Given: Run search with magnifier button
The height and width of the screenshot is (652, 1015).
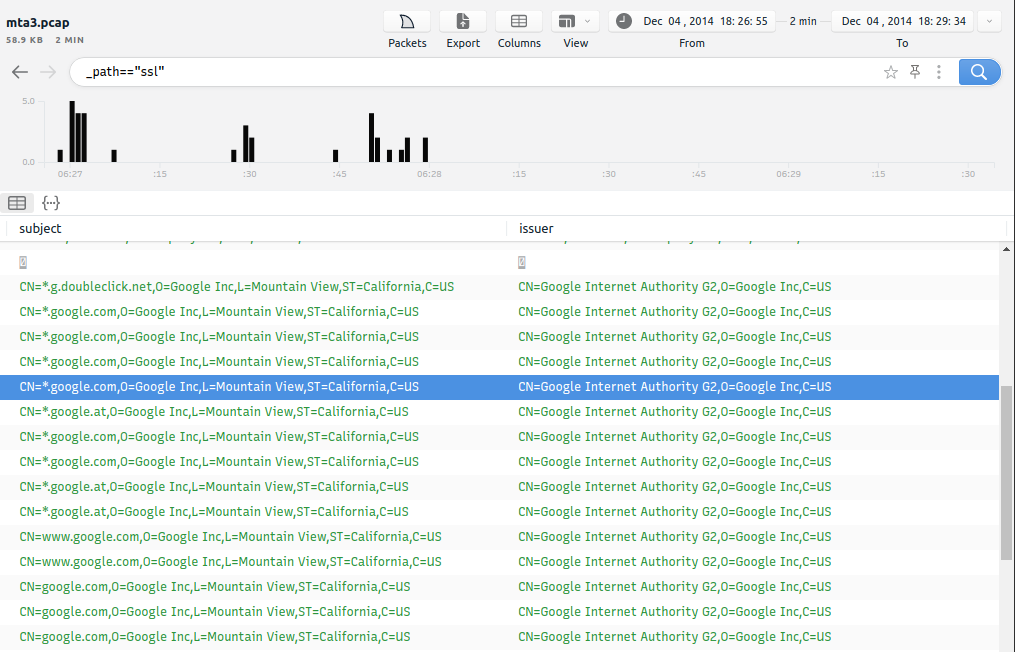Looking at the screenshot, I should tap(979, 72).
